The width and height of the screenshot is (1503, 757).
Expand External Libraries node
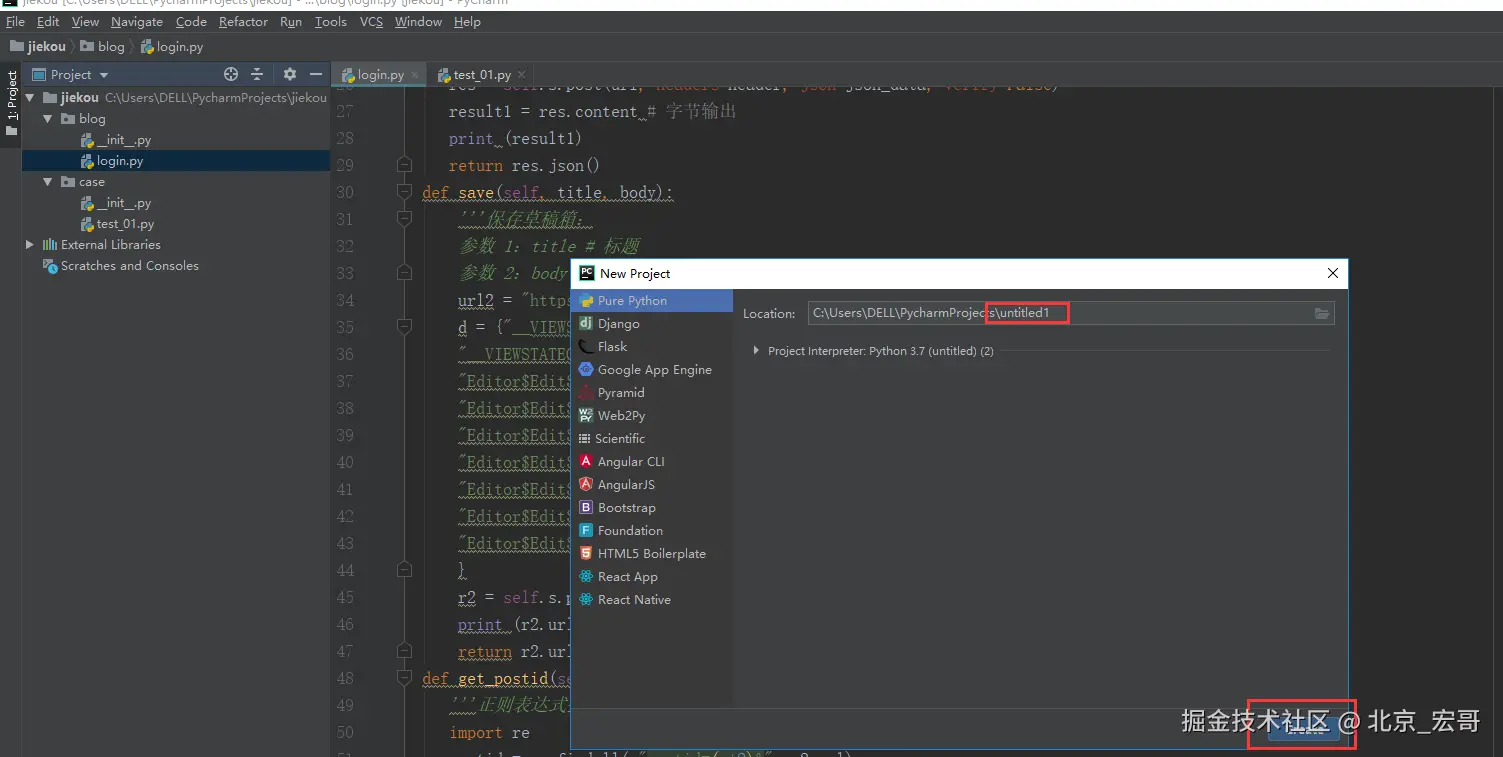click(x=30, y=245)
